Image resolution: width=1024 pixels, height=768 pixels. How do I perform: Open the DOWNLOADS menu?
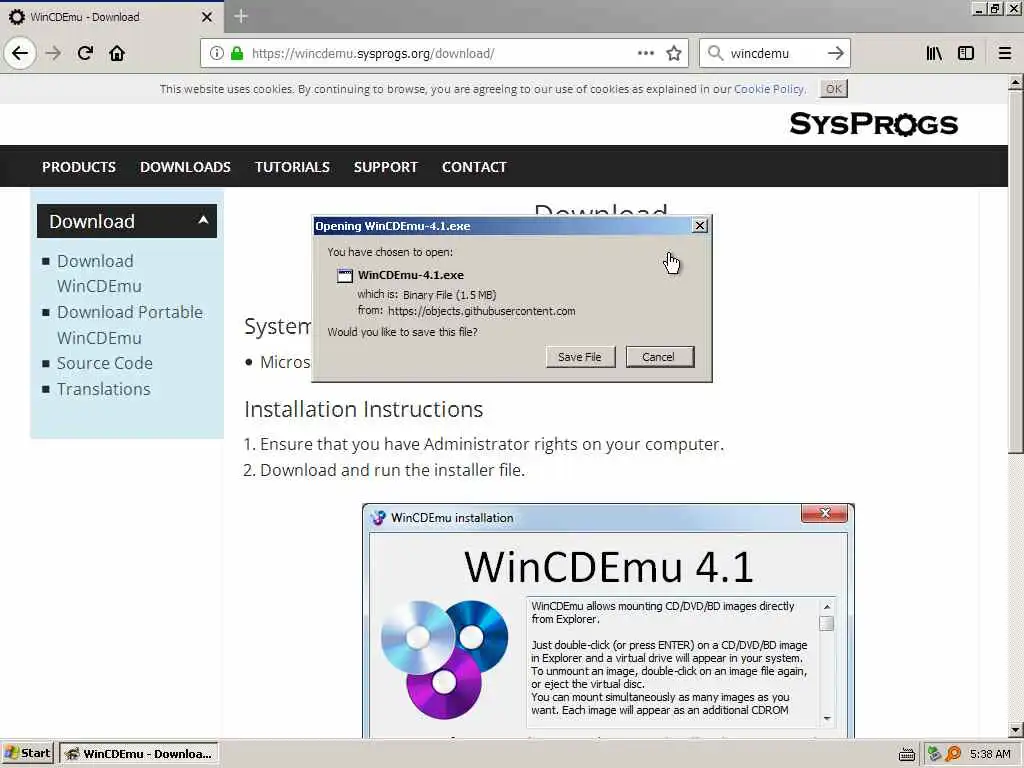[185, 167]
